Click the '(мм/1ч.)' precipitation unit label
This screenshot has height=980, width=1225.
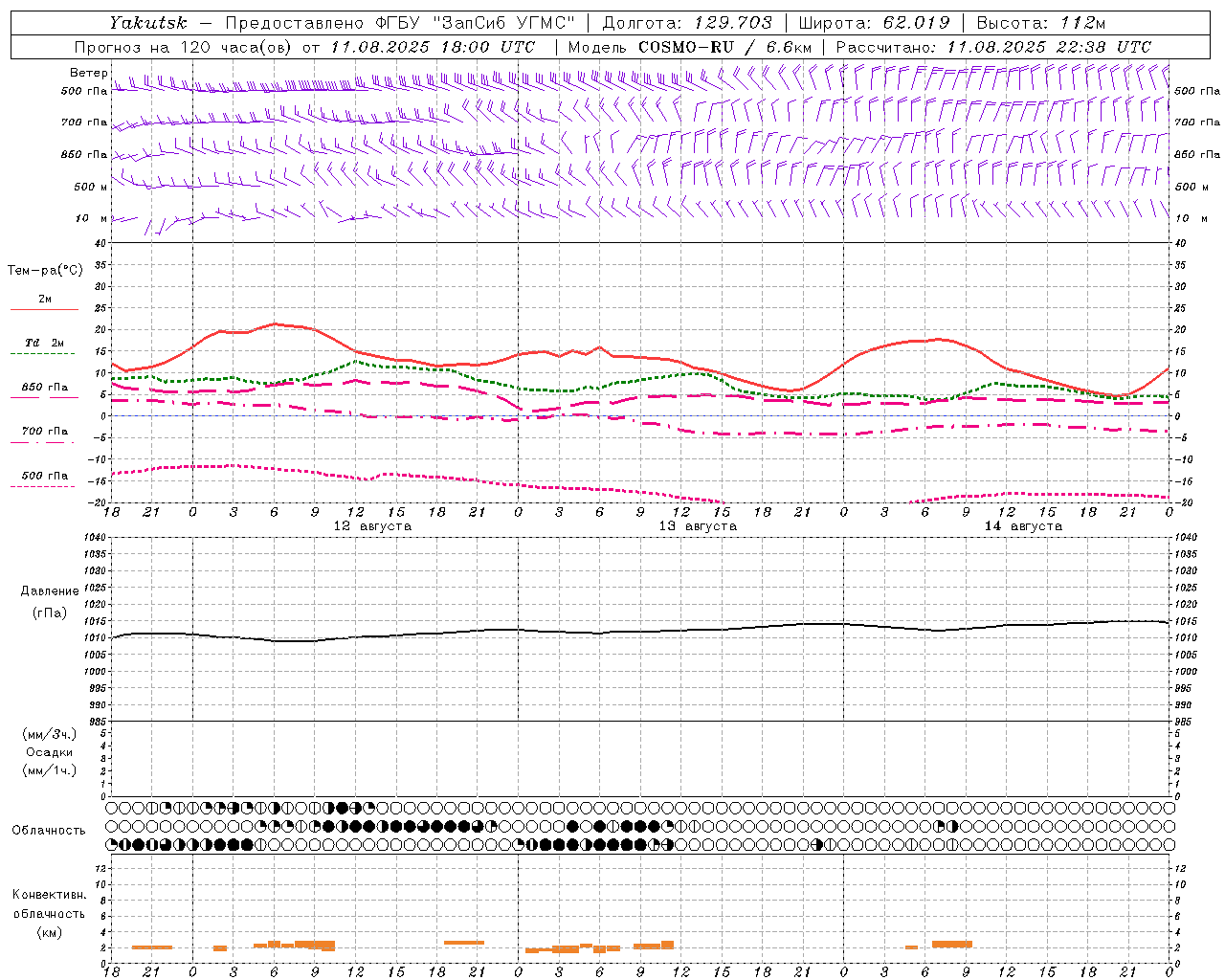50,770
